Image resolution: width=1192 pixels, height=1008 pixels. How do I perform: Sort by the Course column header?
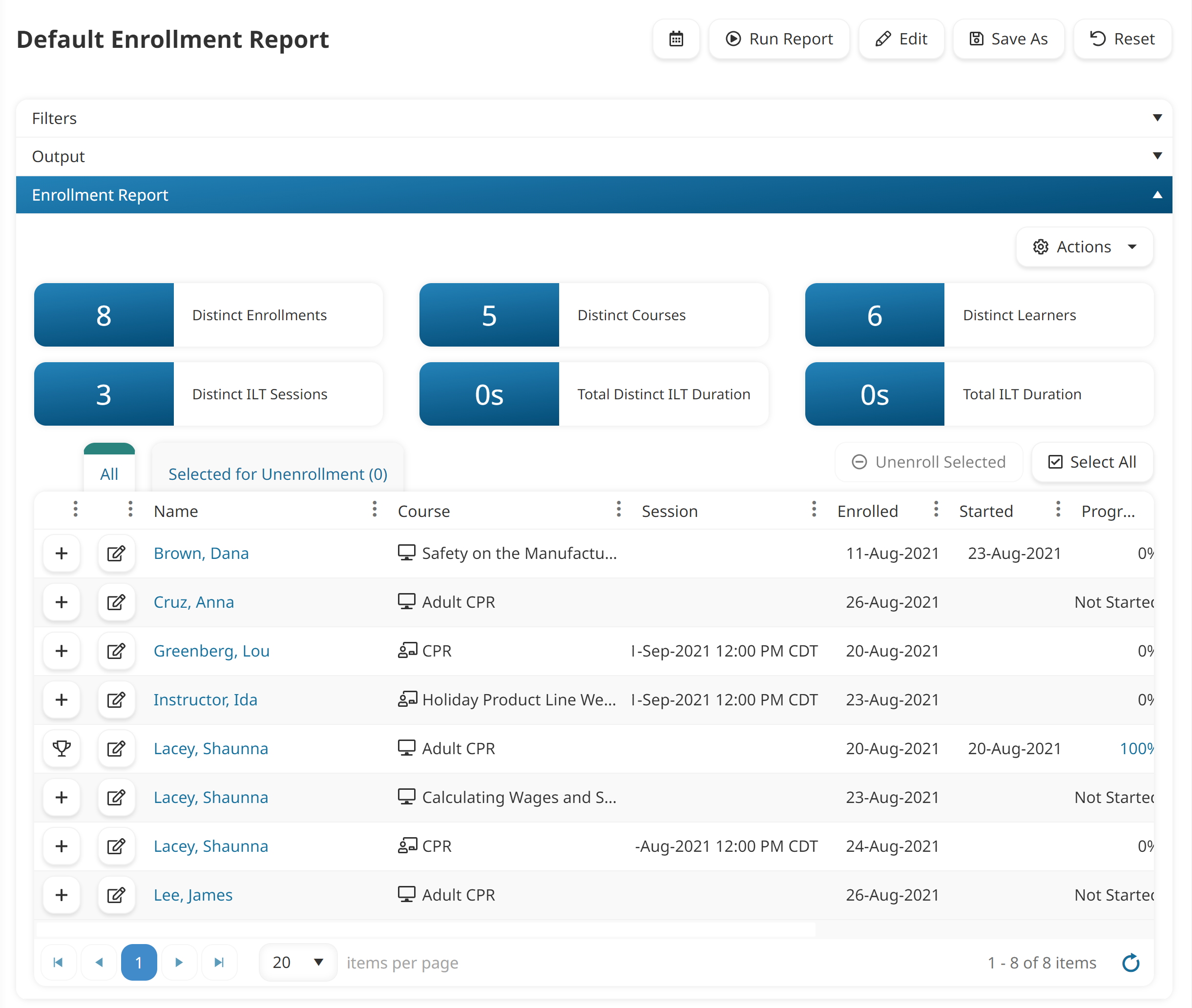[x=424, y=511]
